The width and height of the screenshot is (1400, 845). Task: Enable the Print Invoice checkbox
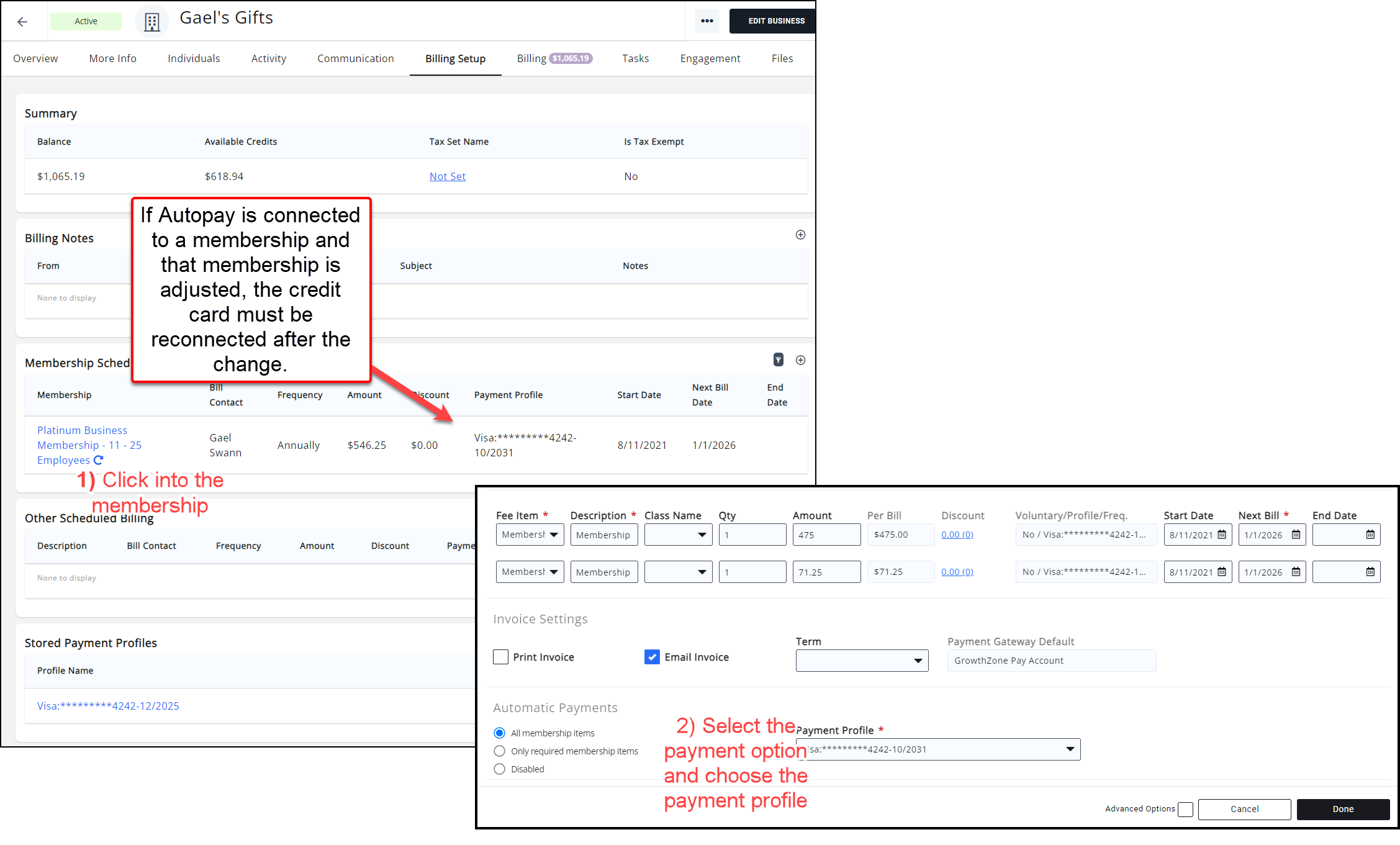[x=500, y=657]
